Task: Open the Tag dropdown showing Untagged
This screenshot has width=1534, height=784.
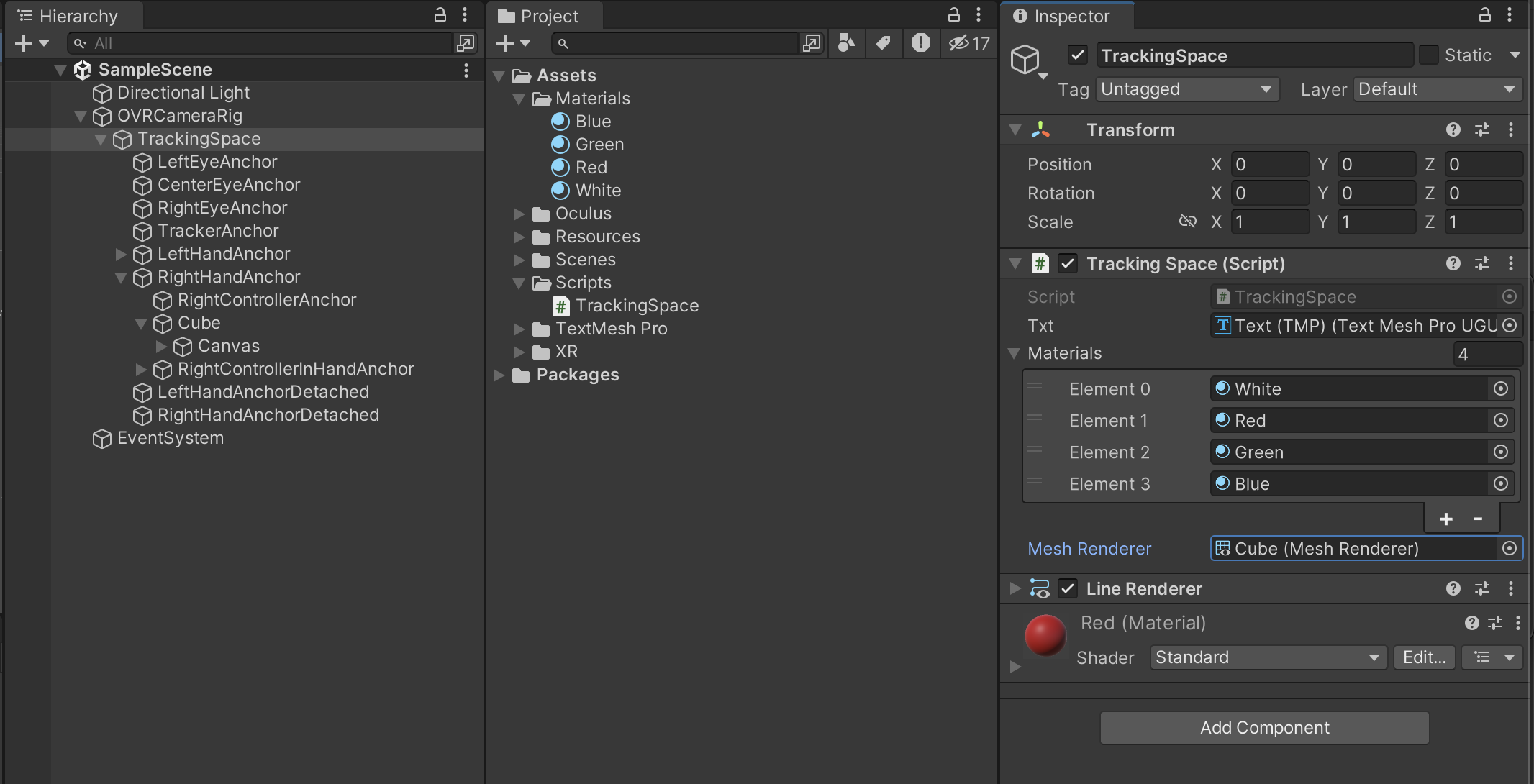Action: [1187, 89]
